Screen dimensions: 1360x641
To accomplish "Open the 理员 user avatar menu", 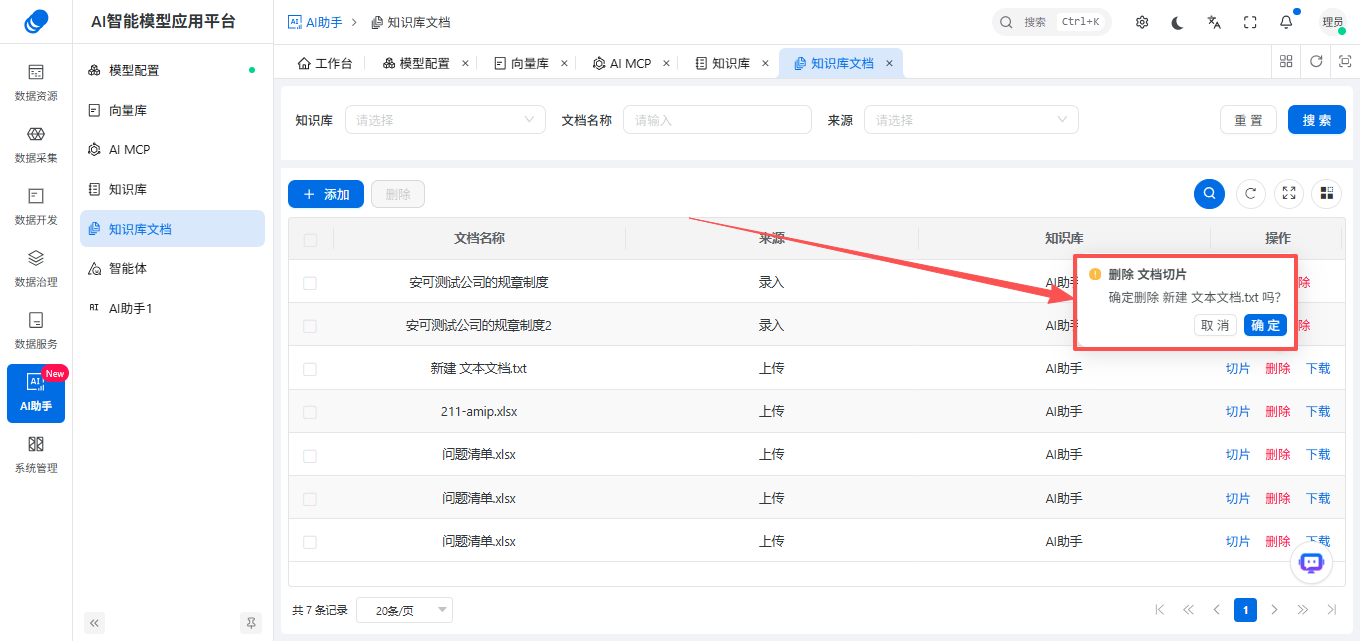I will coord(1333,22).
